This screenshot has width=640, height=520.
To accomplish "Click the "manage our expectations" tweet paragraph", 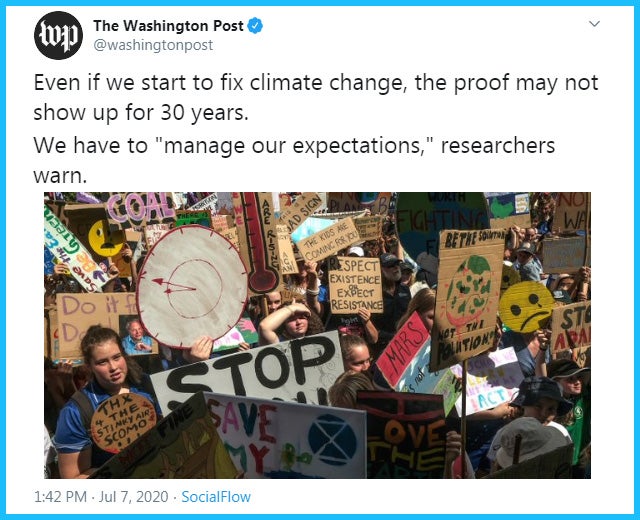I will [x=293, y=159].
